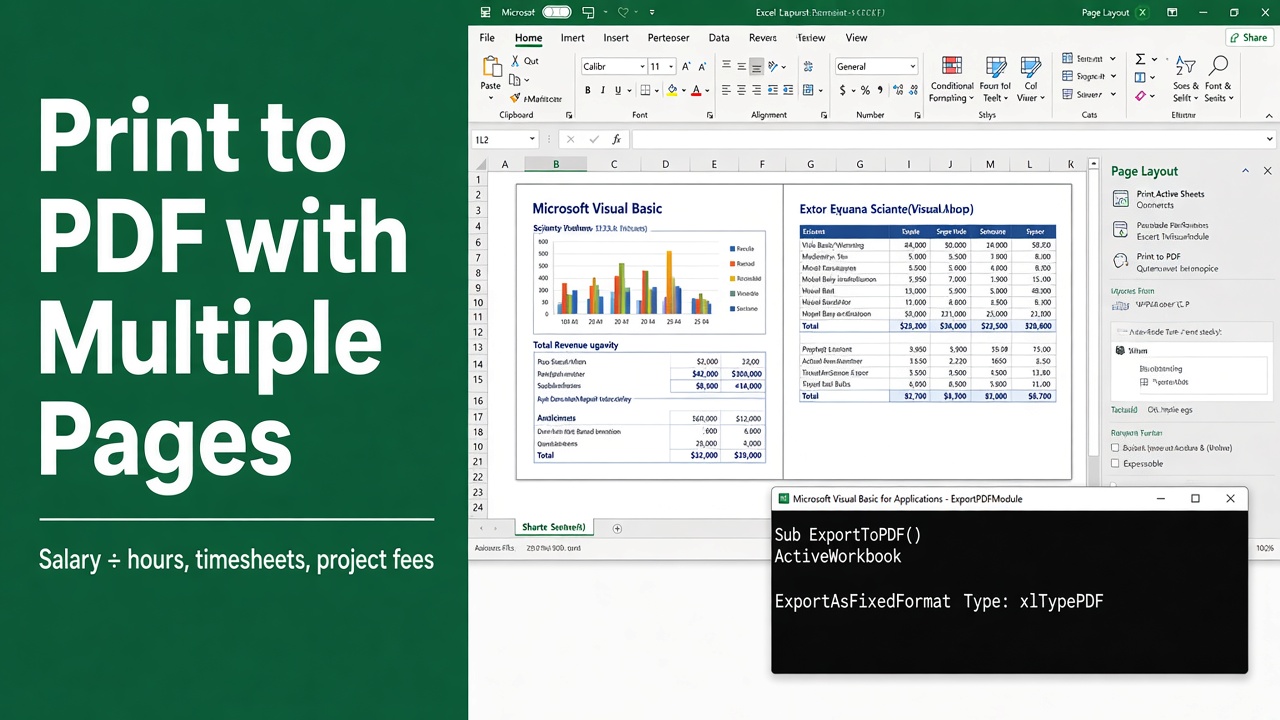Screen dimensions: 1280x720
Task: Click the Cut scissors icon
Action: click(x=514, y=61)
